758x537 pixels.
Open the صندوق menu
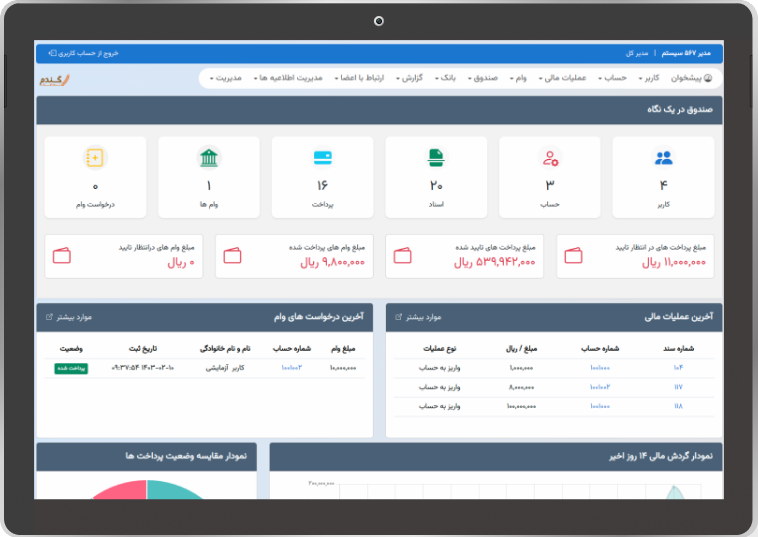pyautogui.click(x=482, y=78)
